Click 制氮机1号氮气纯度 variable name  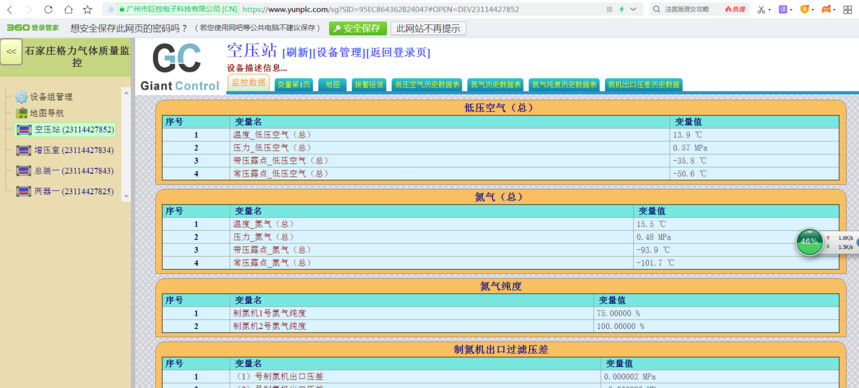[x=270, y=313]
